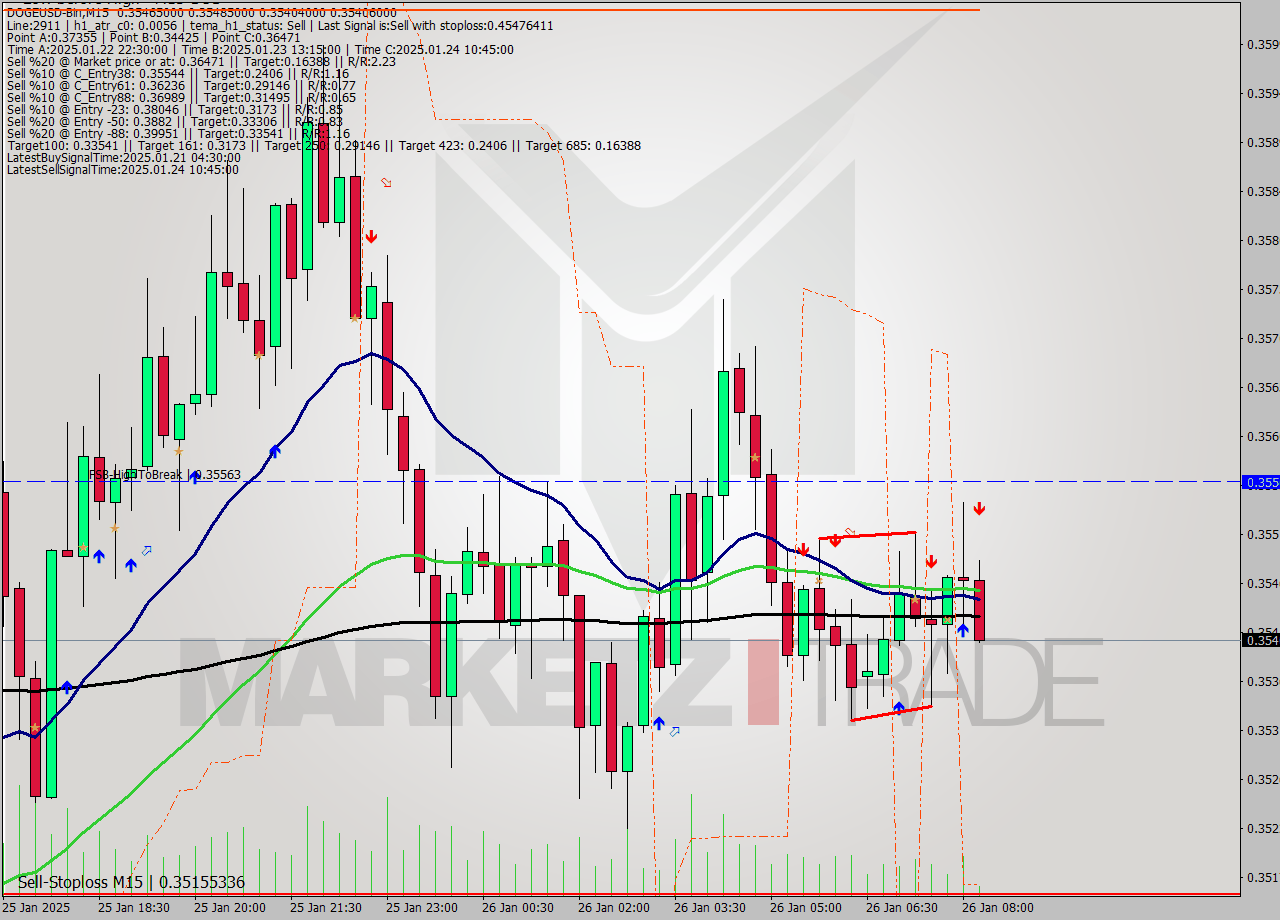Click the LatestBuySignalTime text line
The image size is (1280, 920).
click(x=123, y=157)
